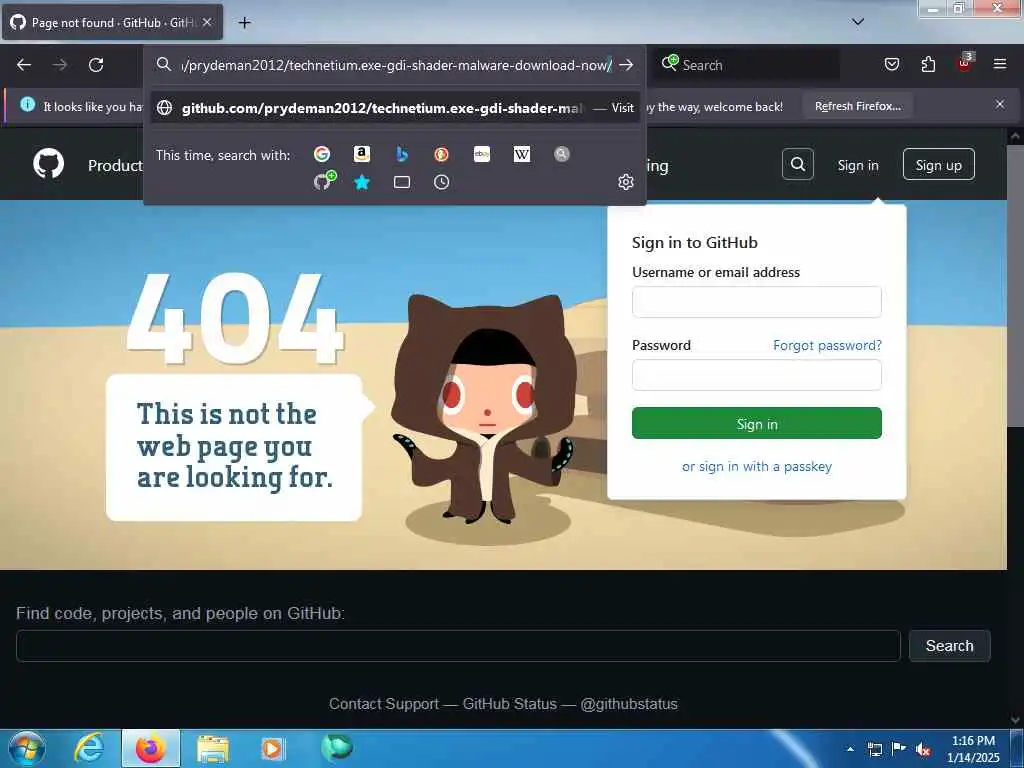Focus the Password field
1024x768 pixels.
click(x=756, y=375)
